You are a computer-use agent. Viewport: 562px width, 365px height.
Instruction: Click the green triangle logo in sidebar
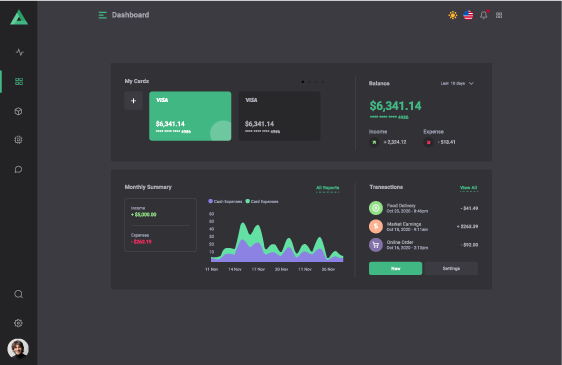tap(19, 18)
